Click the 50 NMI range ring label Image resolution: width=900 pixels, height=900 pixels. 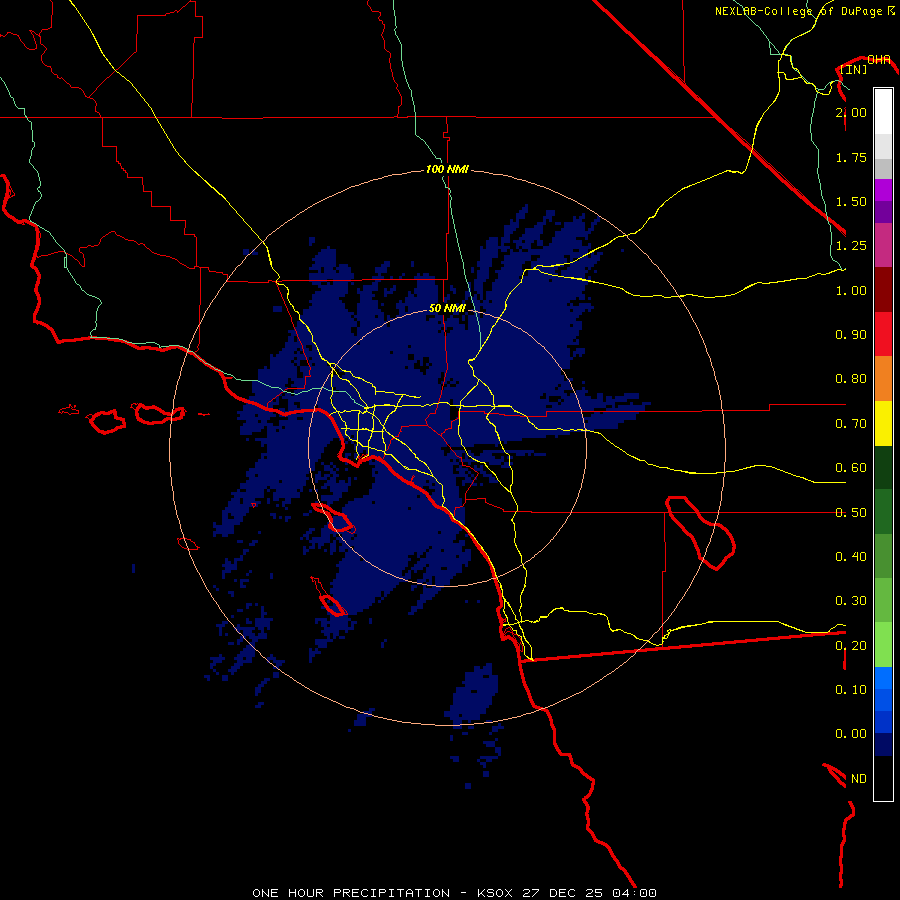447,308
